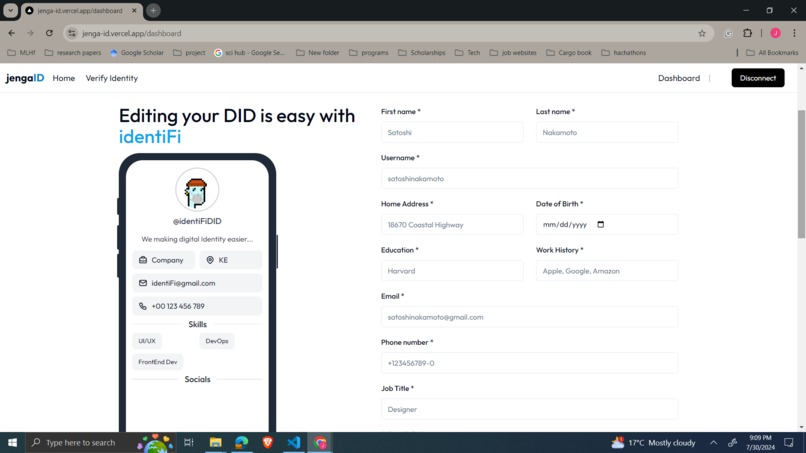The image size is (806, 453).
Task: Click the jengaID logo
Action: coord(25,78)
